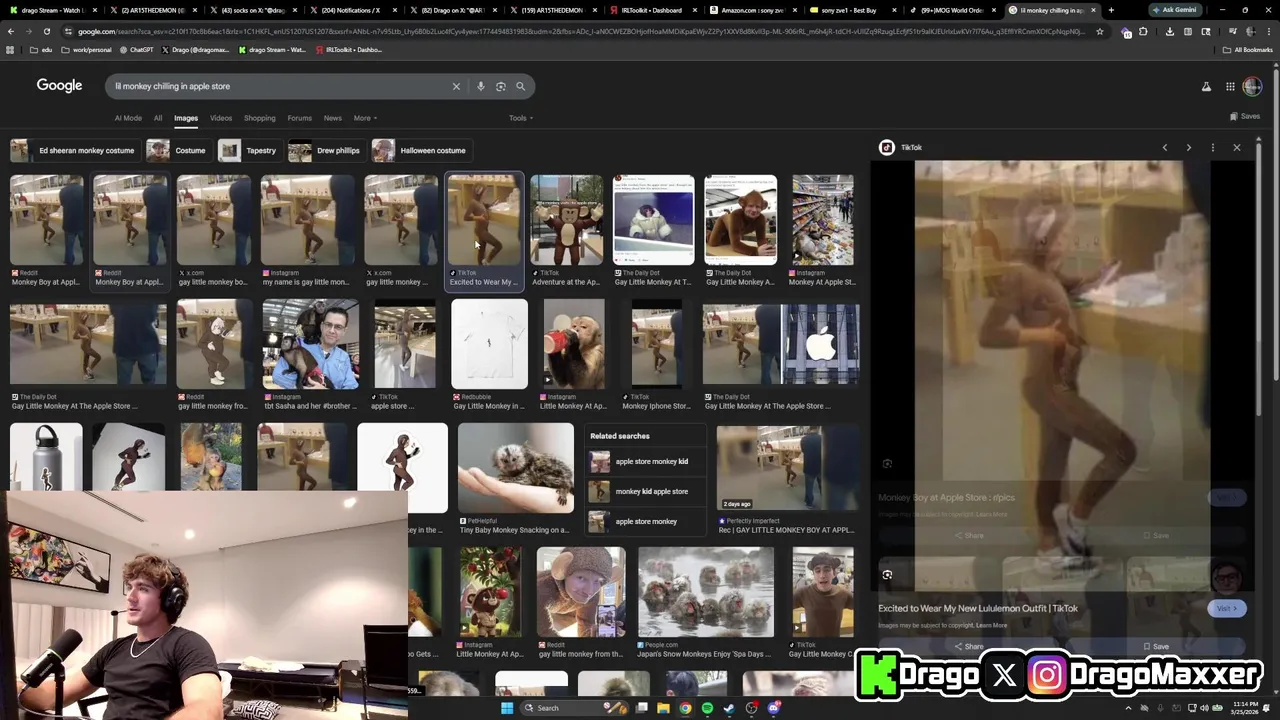
Task: Switch to the Videos tab
Action: pyautogui.click(x=221, y=118)
